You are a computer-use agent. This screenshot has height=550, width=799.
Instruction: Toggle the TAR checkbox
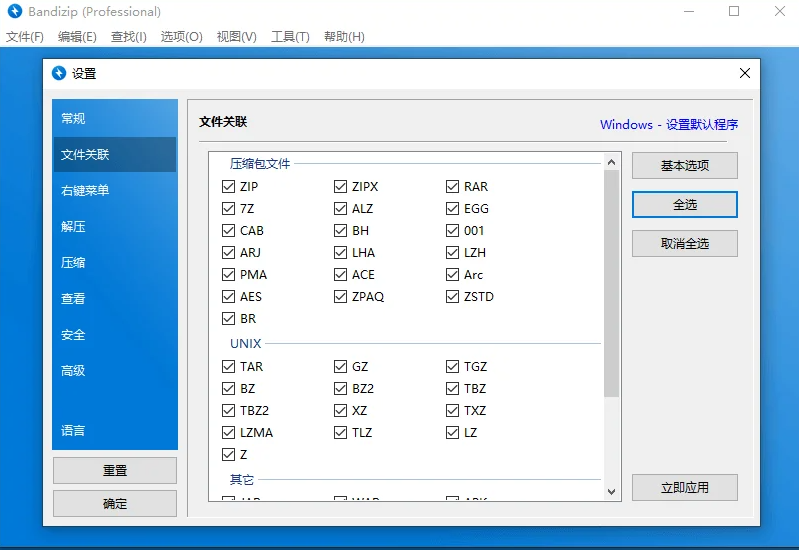pyautogui.click(x=228, y=366)
